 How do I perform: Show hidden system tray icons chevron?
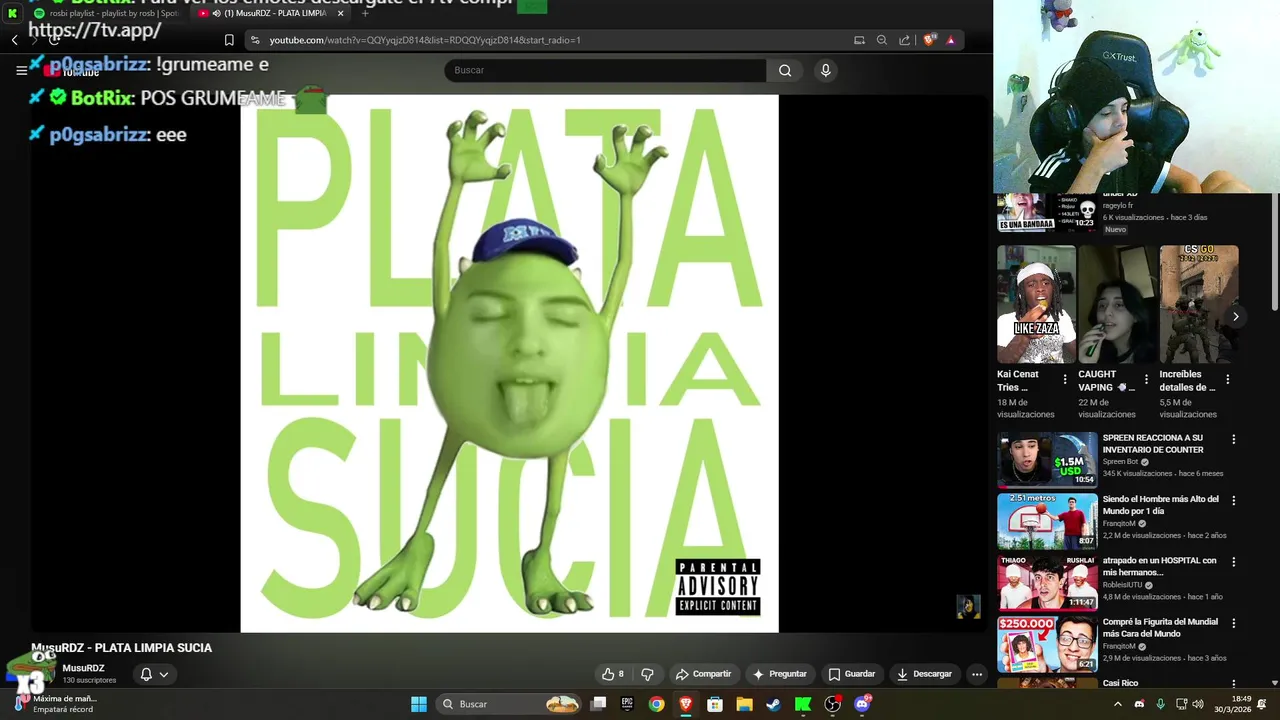(x=1120, y=704)
